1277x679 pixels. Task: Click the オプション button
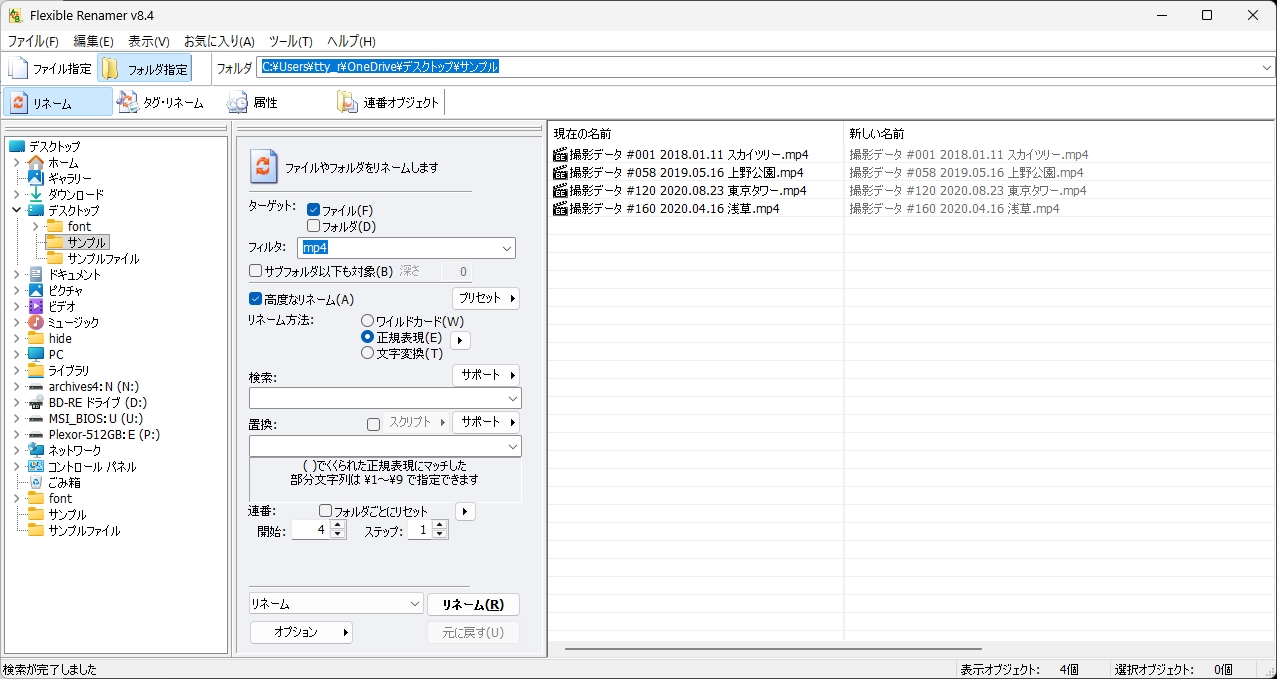pos(301,632)
